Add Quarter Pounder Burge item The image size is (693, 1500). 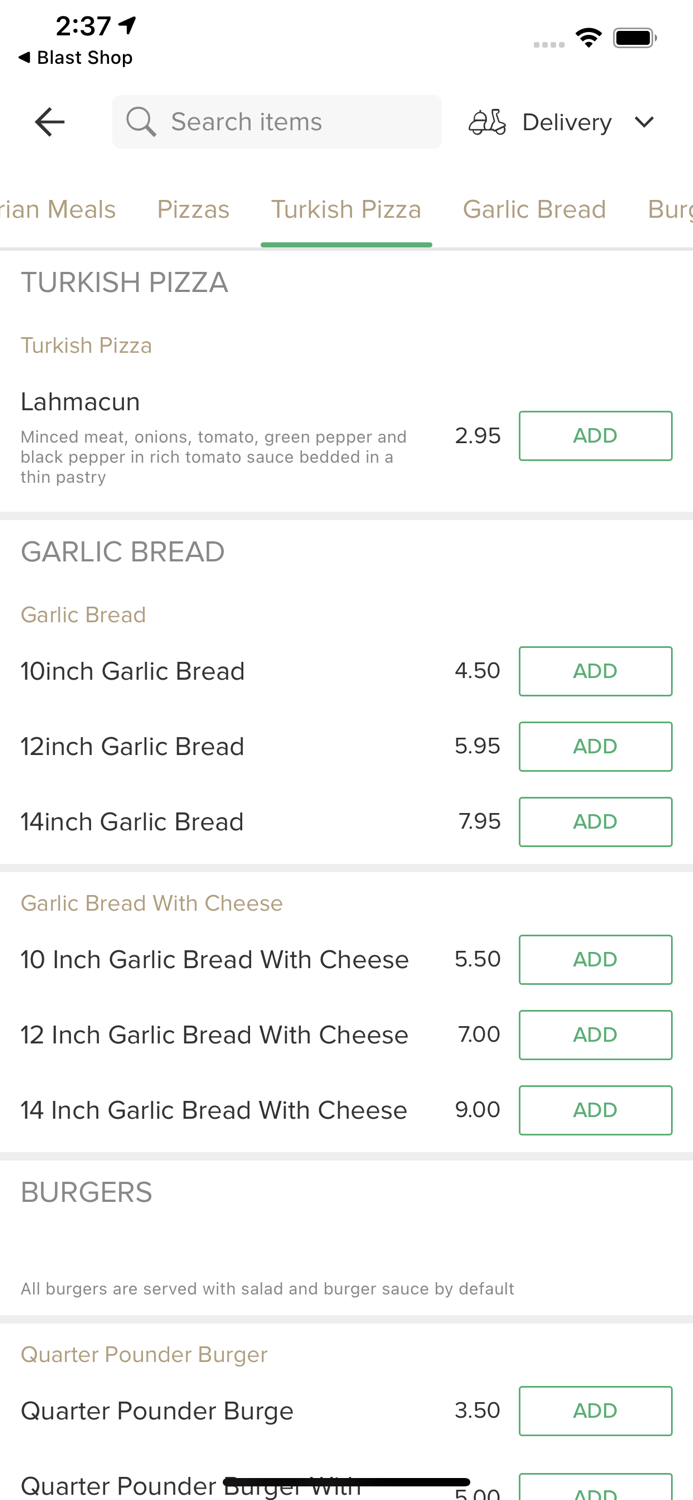pyautogui.click(x=595, y=1411)
